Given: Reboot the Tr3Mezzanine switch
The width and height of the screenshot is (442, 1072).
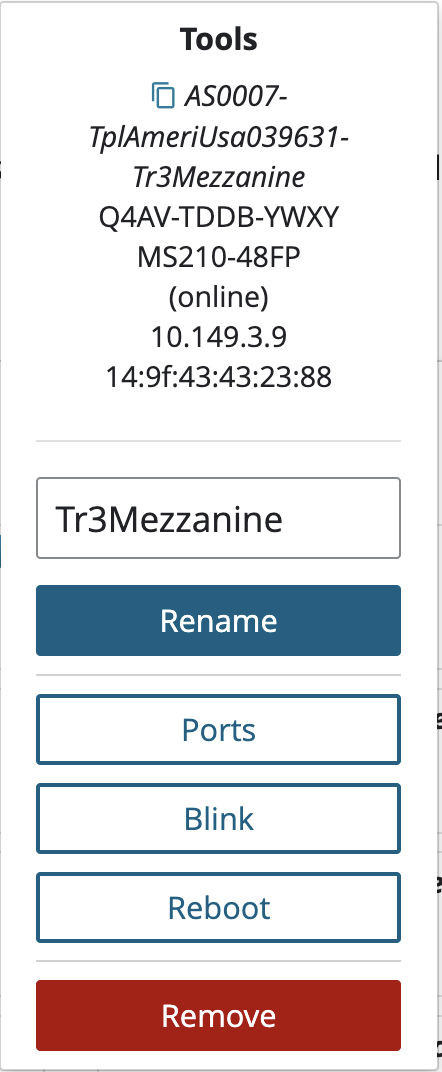Looking at the screenshot, I should coord(219,907).
